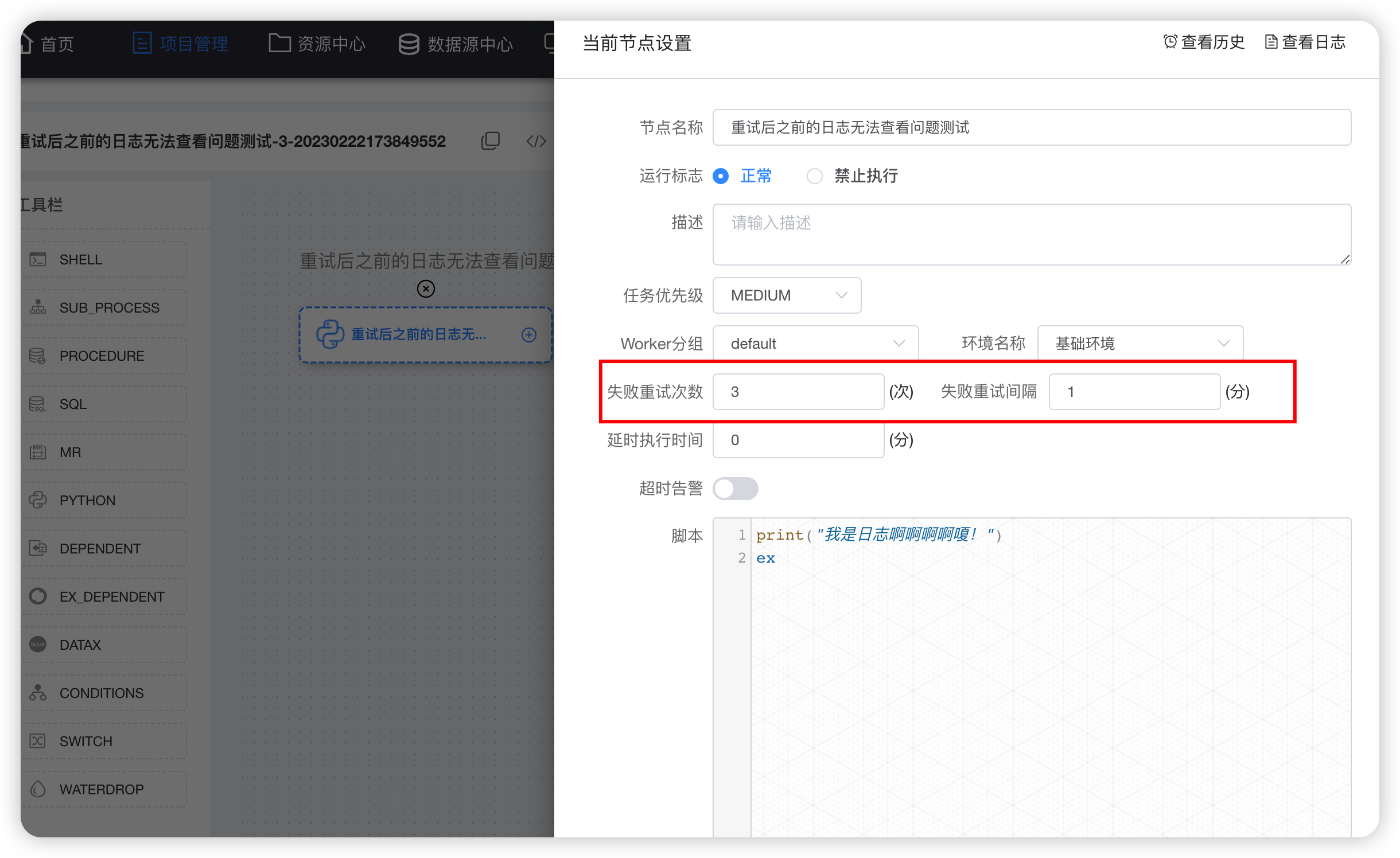
Task: Select the PROCEDURE node icon
Action: (38, 356)
